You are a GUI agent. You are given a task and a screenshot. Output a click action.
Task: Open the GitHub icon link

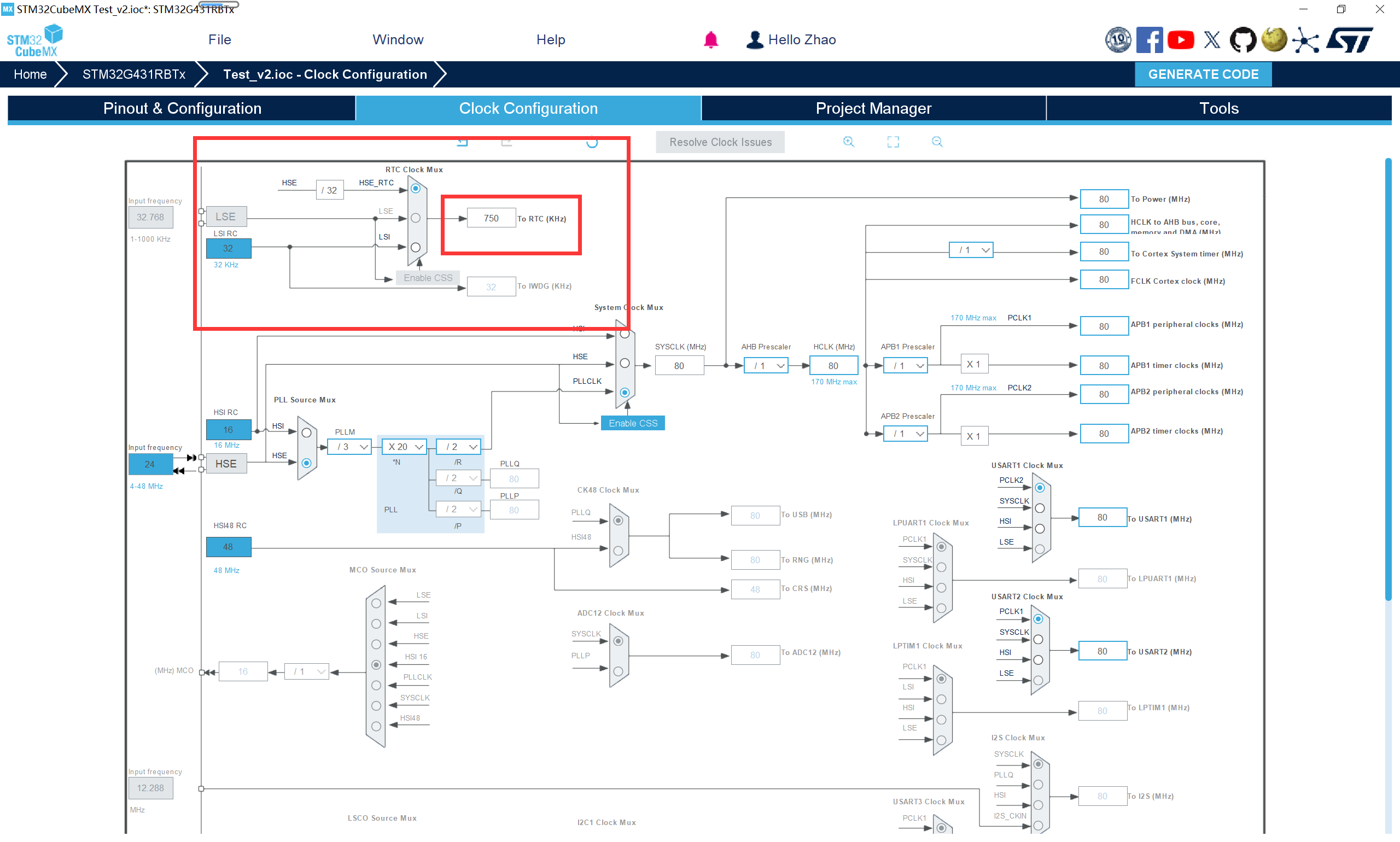1242,40
